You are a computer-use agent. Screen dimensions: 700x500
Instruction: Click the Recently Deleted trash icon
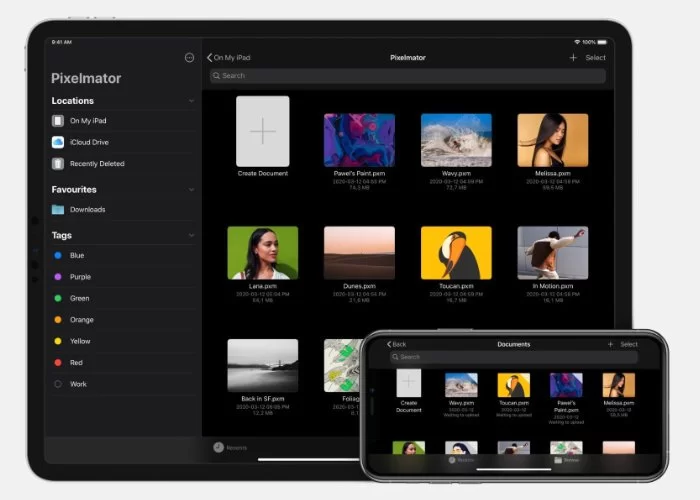click(58, 163)
